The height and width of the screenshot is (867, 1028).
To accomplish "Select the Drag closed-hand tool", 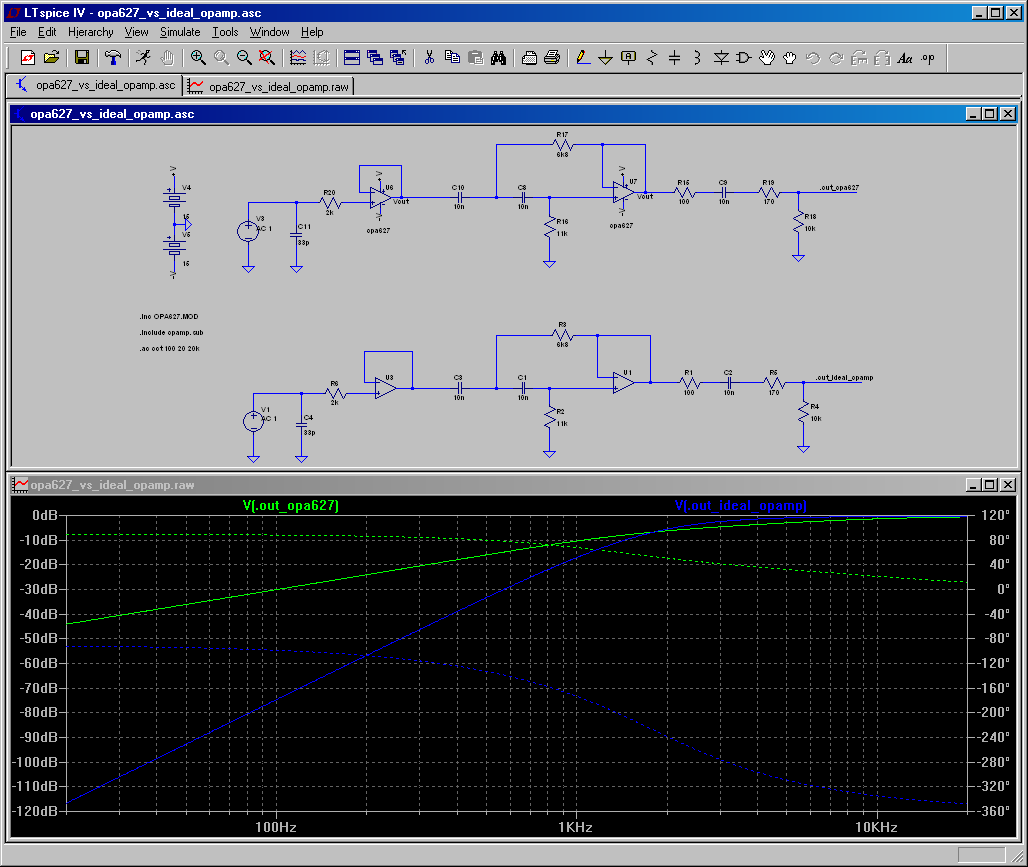I will [790, 58].
